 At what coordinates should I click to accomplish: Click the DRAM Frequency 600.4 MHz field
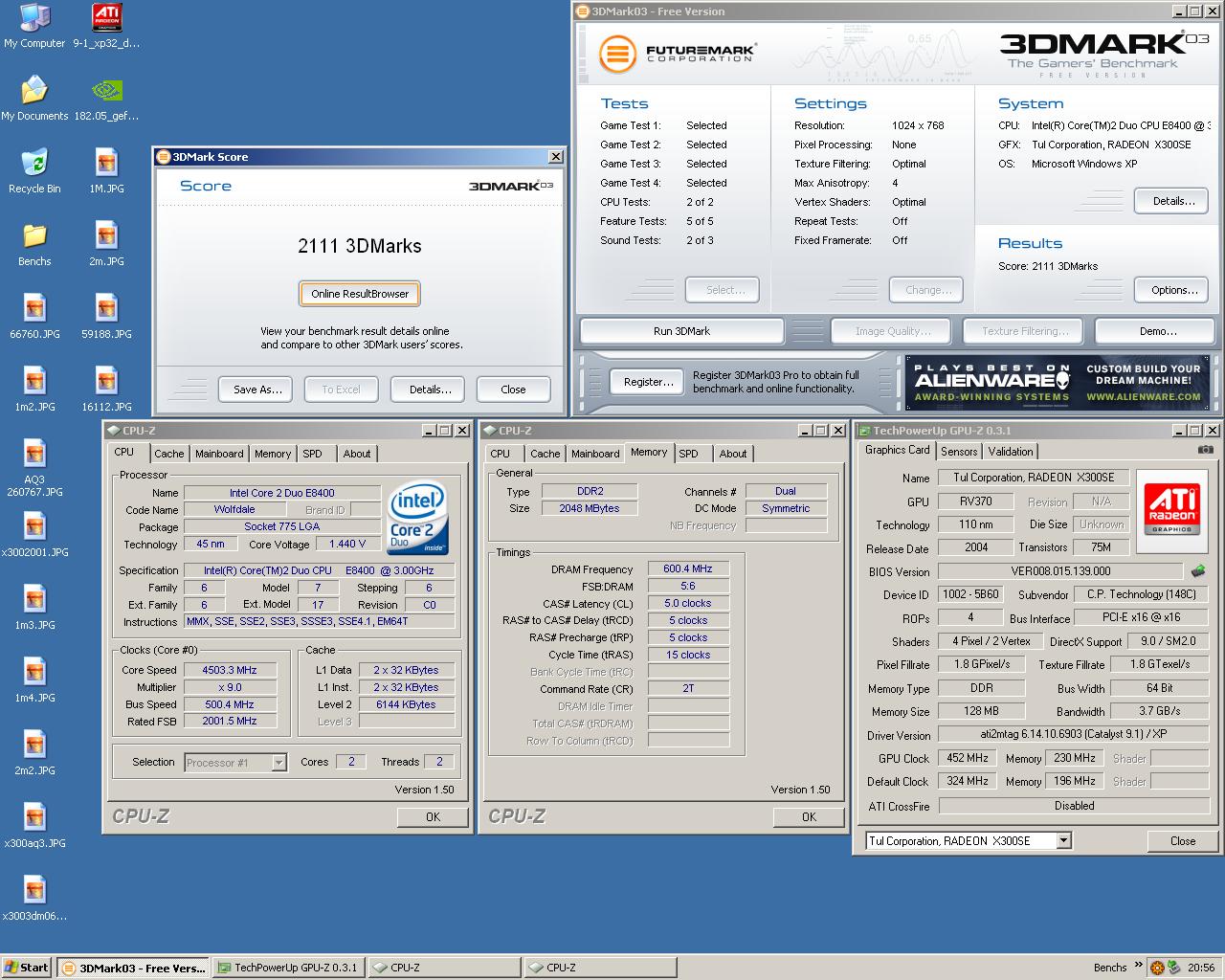click(688, 568)
